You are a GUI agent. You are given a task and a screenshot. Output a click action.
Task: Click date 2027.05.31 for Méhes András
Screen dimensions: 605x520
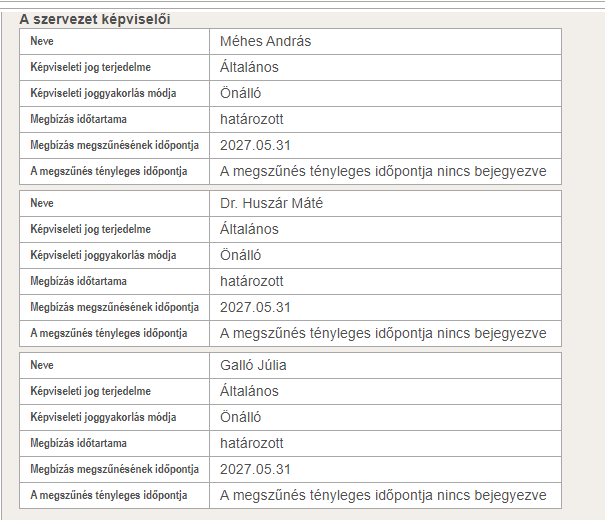point(255,145)
